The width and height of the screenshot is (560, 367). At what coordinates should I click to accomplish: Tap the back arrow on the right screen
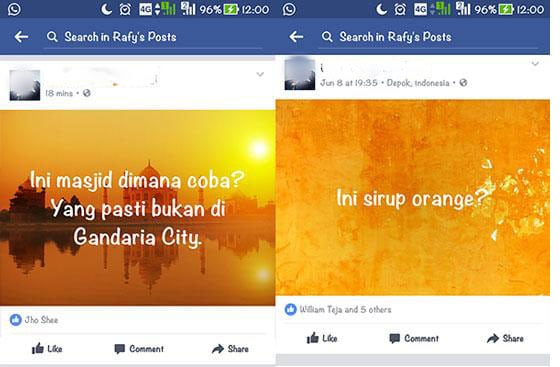[296, 36]
